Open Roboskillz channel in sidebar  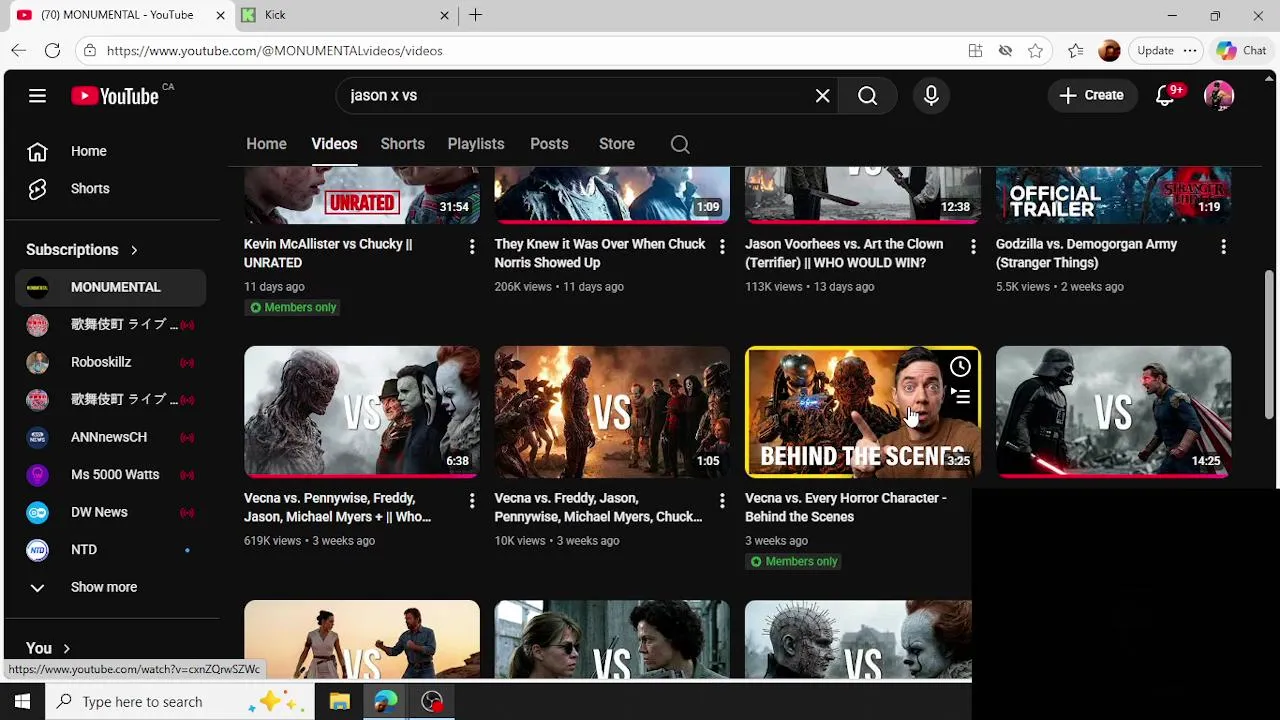point(110,363)
